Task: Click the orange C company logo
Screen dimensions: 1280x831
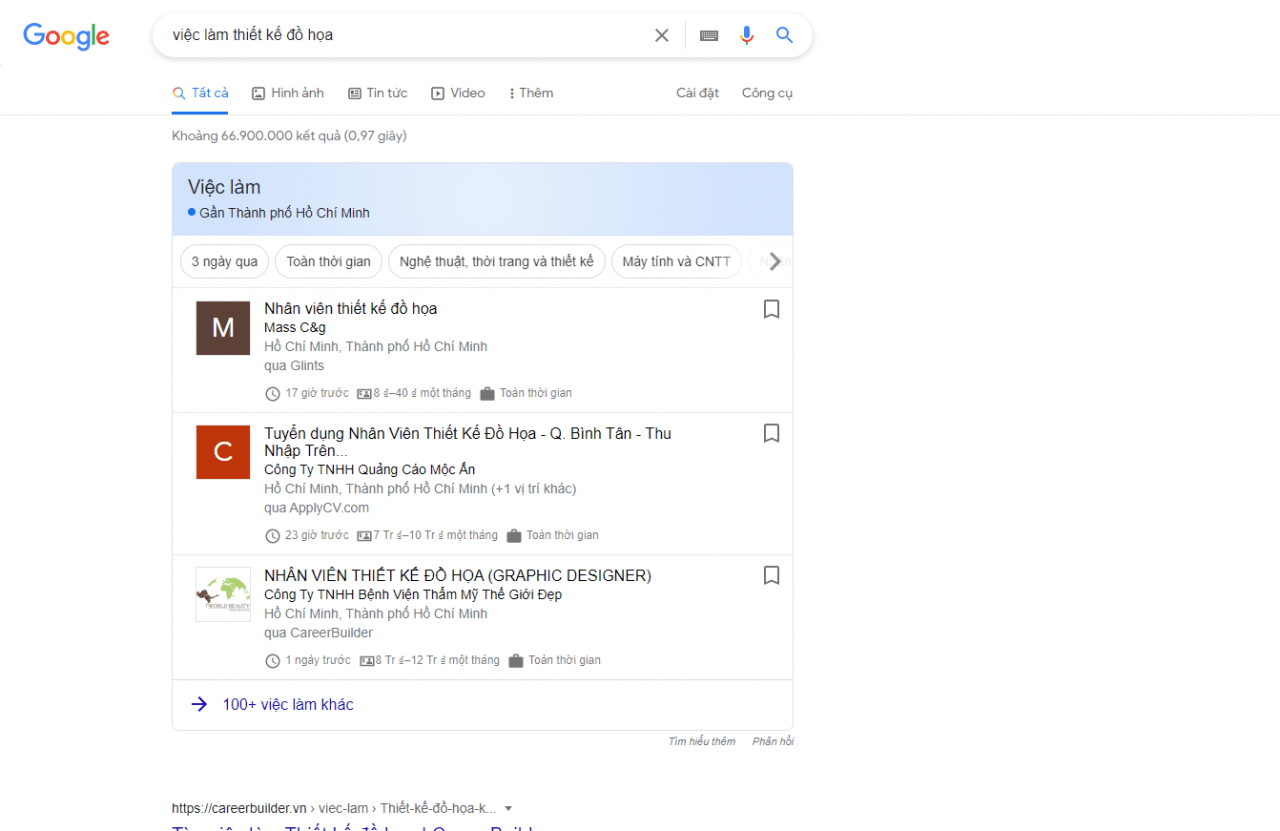Action: point(223,452)
